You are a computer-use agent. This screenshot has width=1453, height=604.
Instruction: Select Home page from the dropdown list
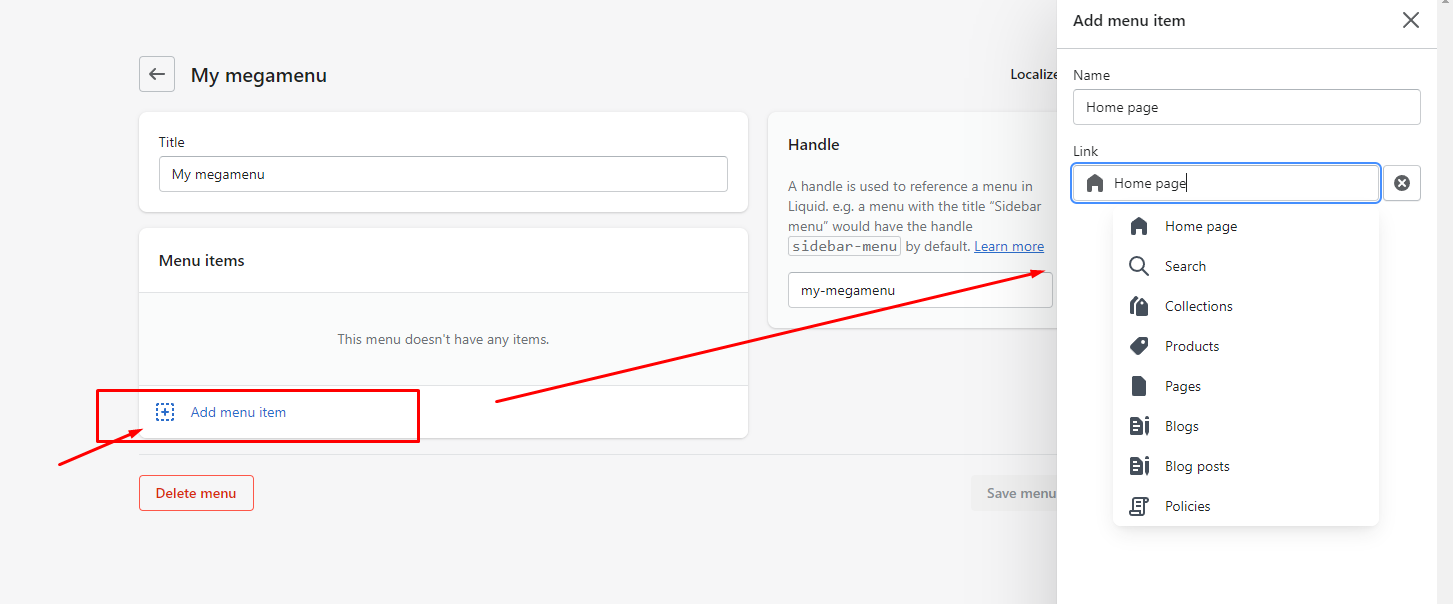pos(1200,227)
